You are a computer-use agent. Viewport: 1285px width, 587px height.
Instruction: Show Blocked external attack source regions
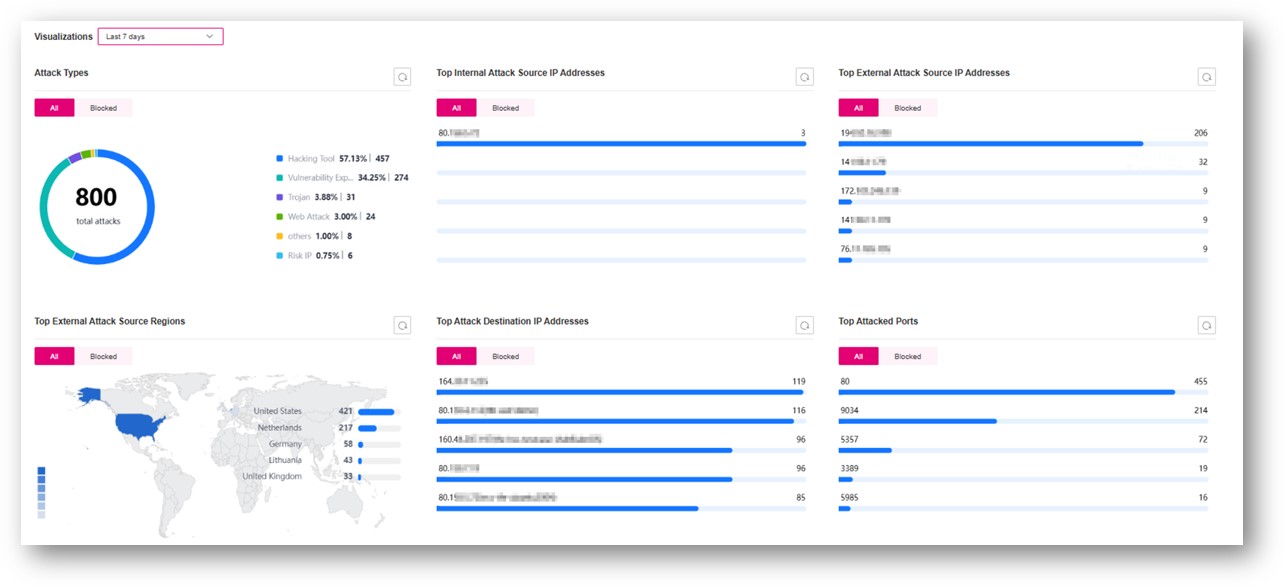[103, 356]
